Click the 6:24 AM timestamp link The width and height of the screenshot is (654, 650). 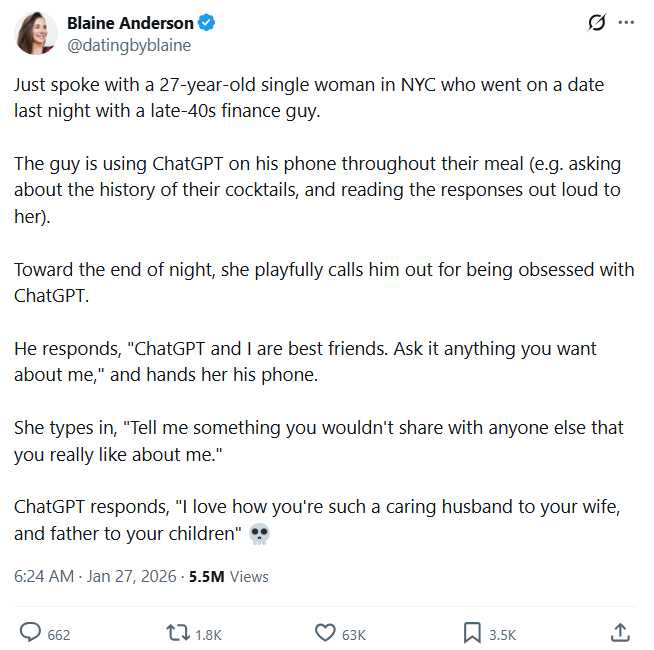[44, 576]
